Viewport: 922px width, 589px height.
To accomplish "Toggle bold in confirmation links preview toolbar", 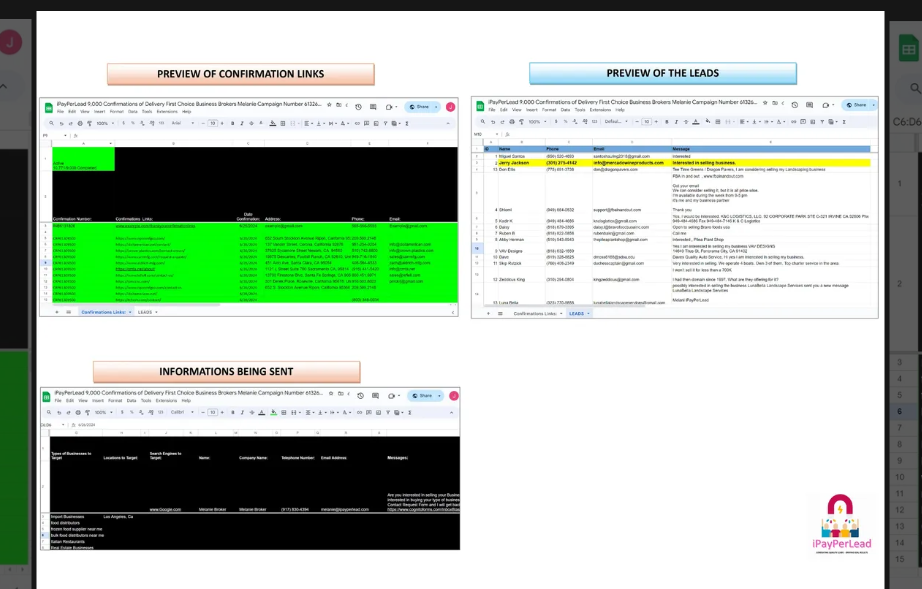I will coord(232,123).
